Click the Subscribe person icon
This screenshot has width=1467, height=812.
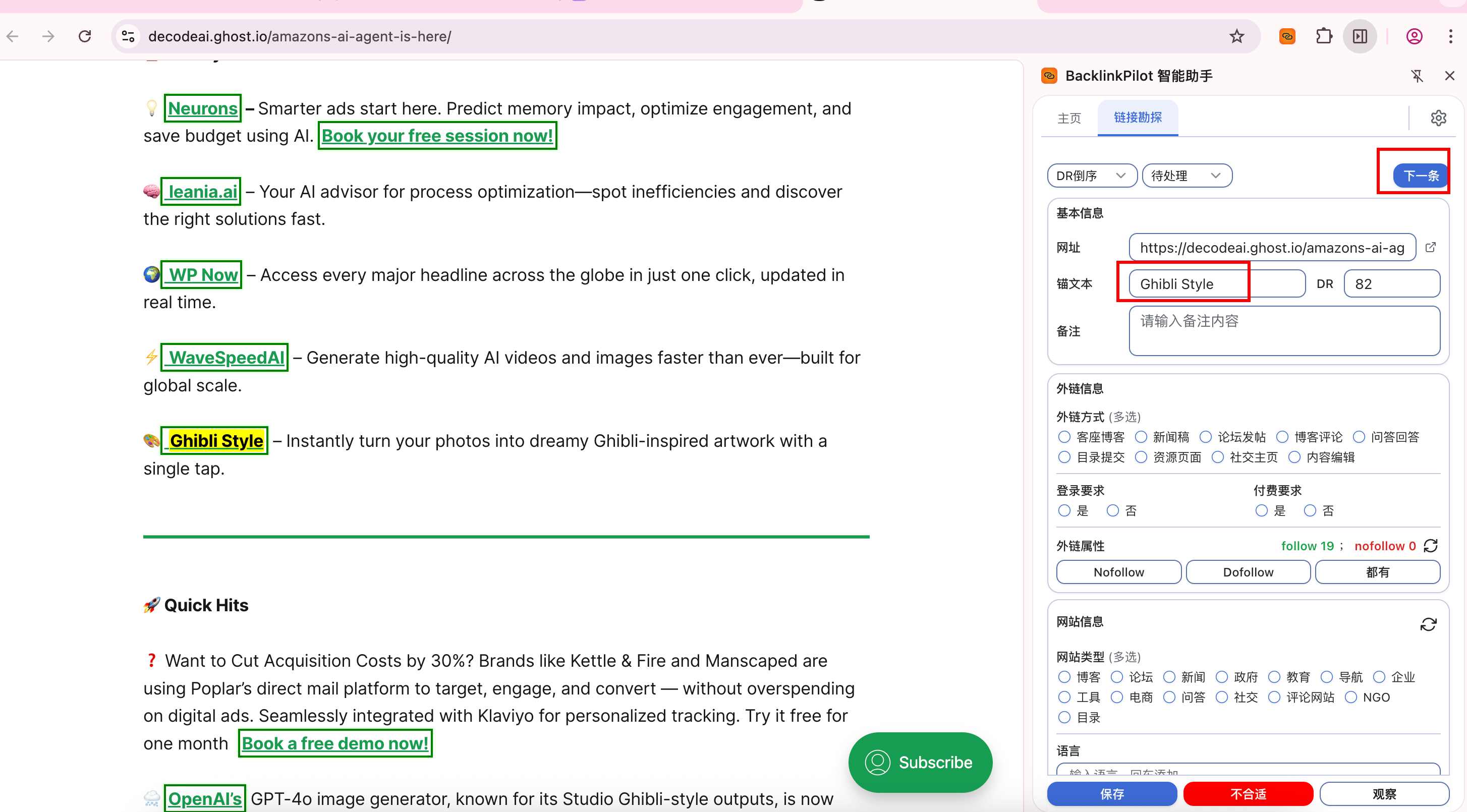tap(878, 763)
